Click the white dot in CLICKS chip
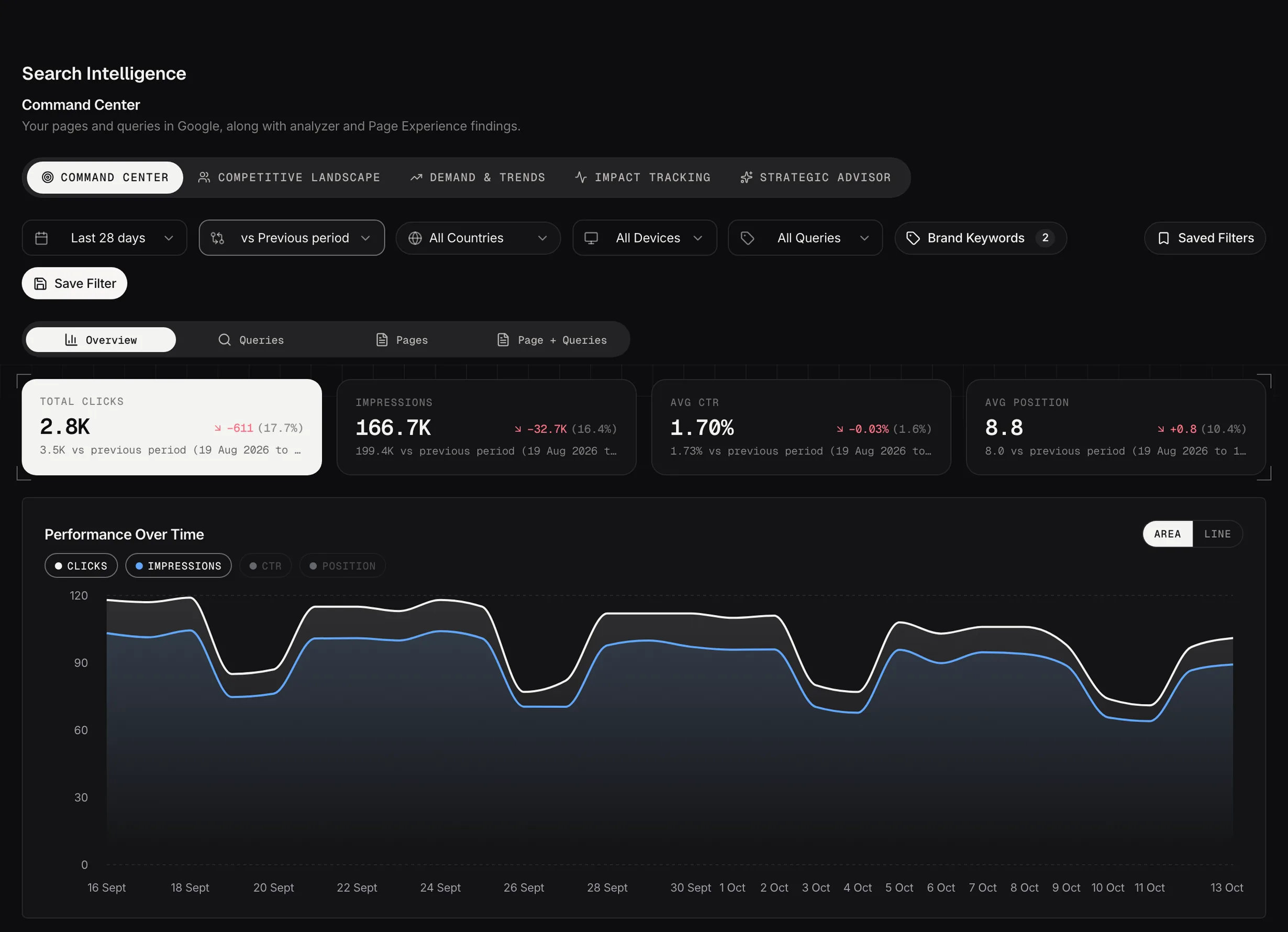The height and width of the screenshot is (932, 1288). pos(59,565)
